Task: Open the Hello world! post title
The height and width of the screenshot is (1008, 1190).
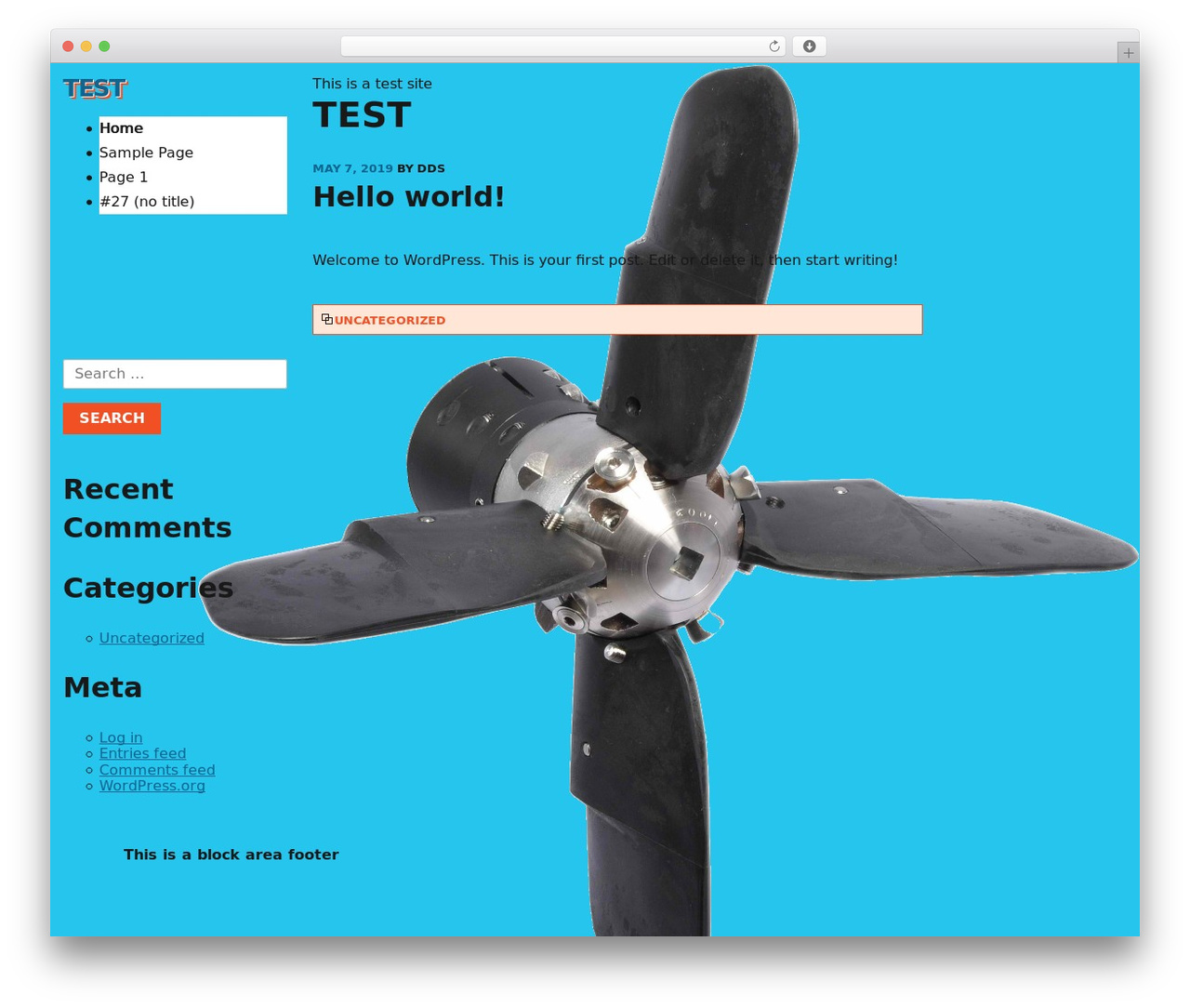Action: click(408, 196)
